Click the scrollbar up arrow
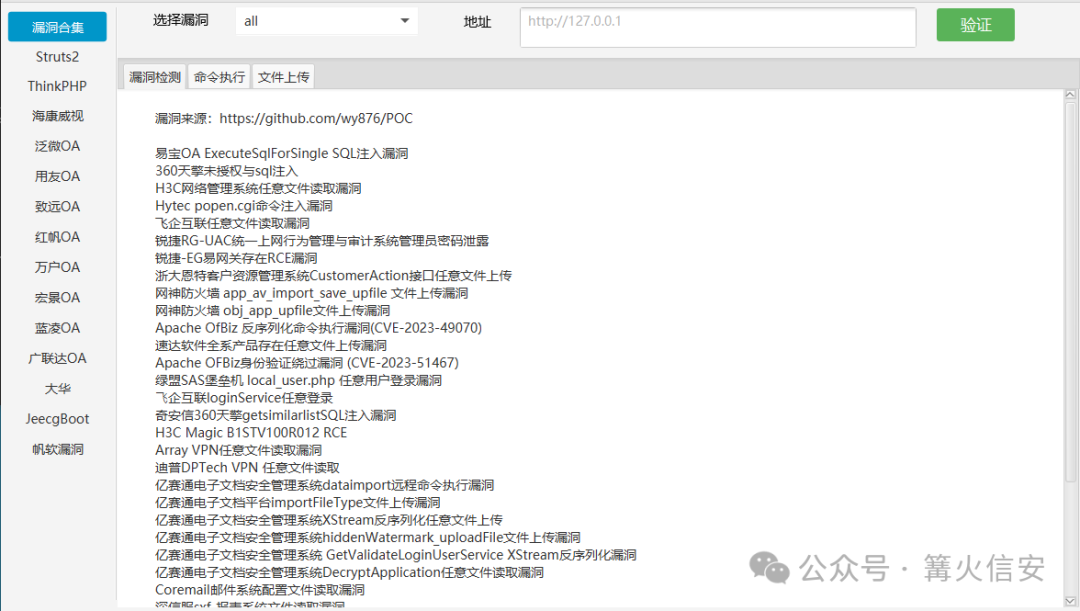1080x611 pixels. click(1070, 94)
